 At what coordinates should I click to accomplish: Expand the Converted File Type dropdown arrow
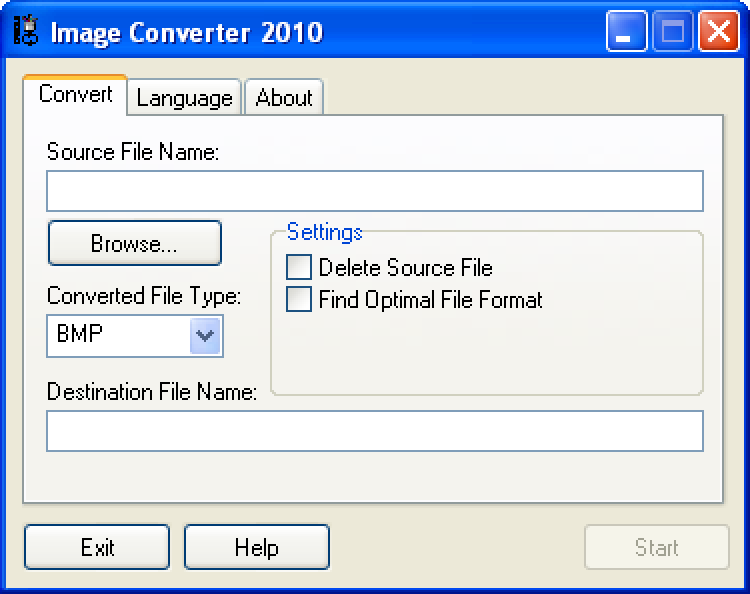pos(205,335)
